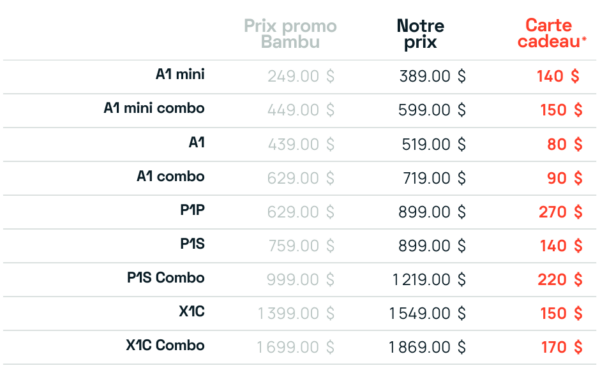This screenshot has width=600, height=368.
Task: Click the 599.00 $ A1 mini combo price
Action: click(432, 110)
